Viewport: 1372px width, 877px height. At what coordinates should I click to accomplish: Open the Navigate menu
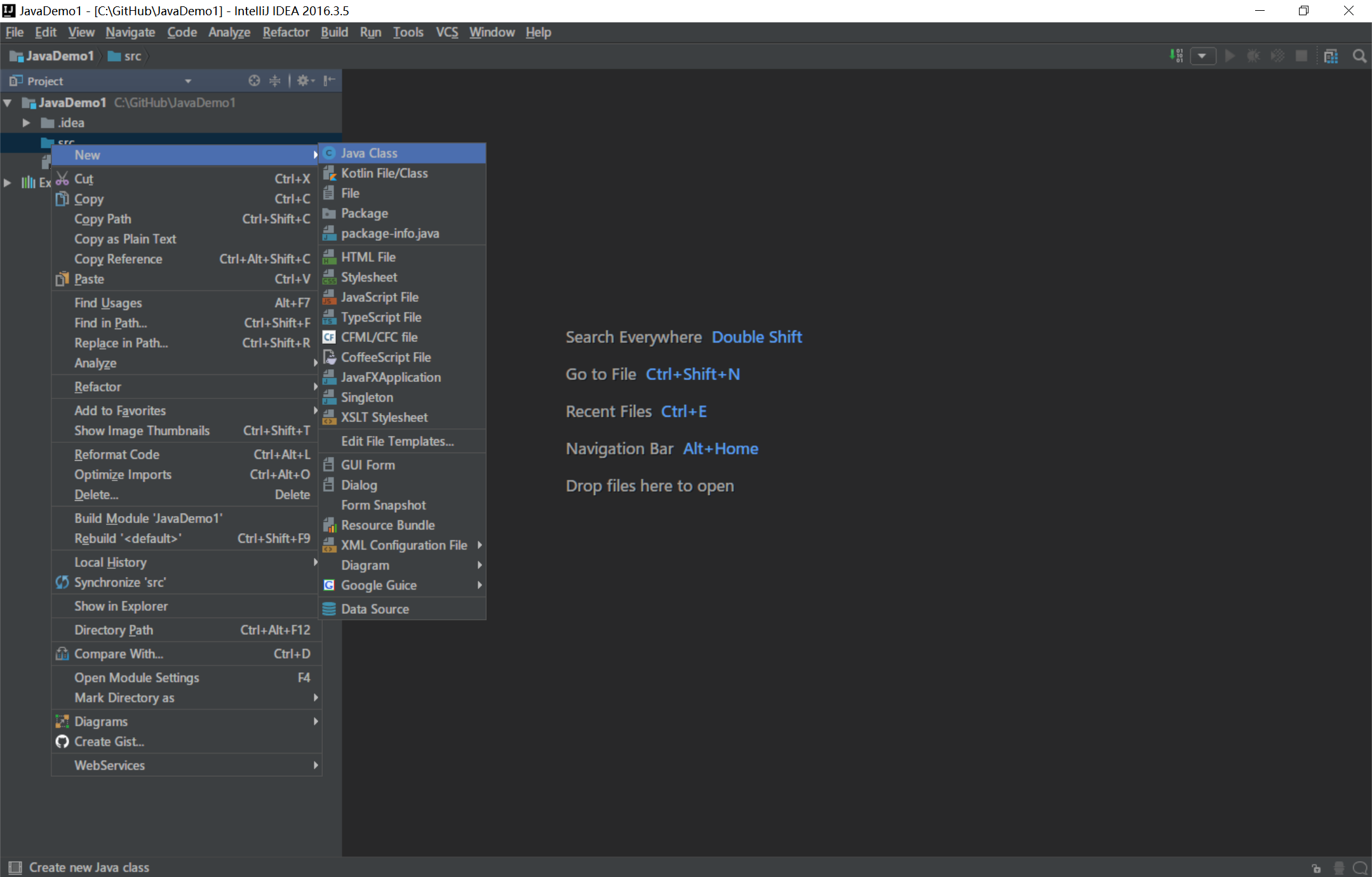click(130, 32)
